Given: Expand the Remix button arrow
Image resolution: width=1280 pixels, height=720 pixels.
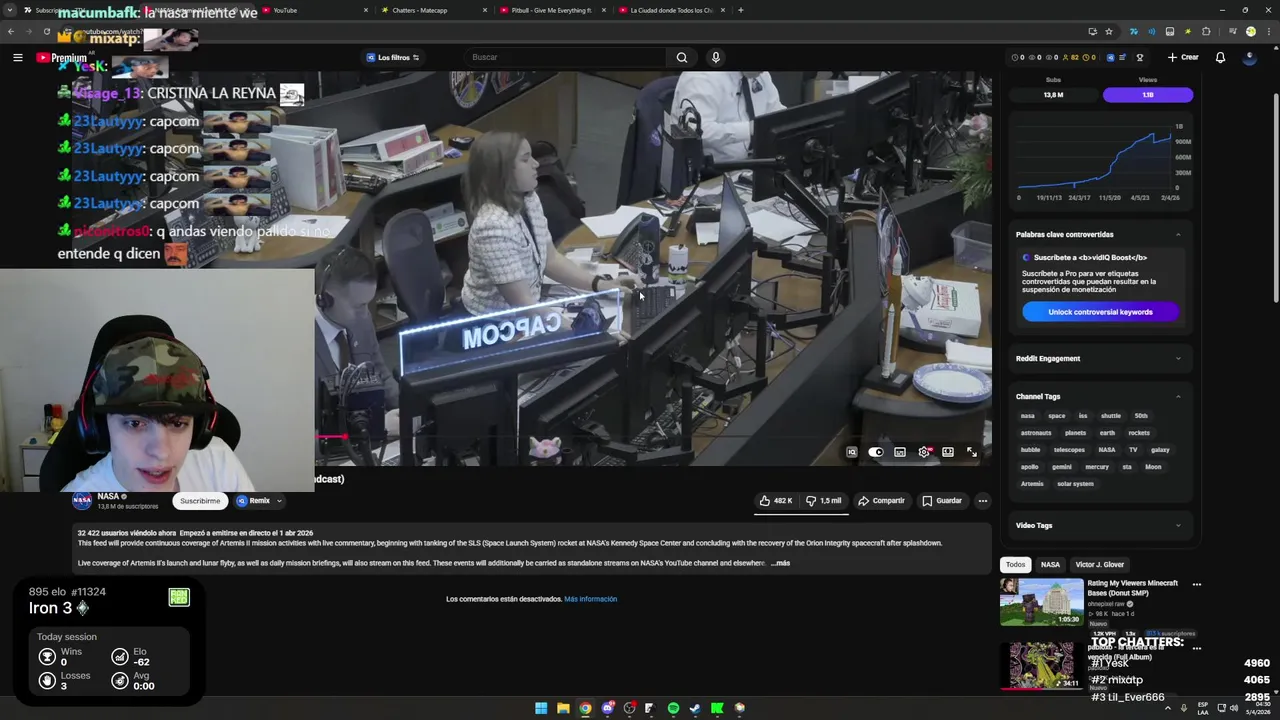Looking at the screenshot, I should (279, 501).
